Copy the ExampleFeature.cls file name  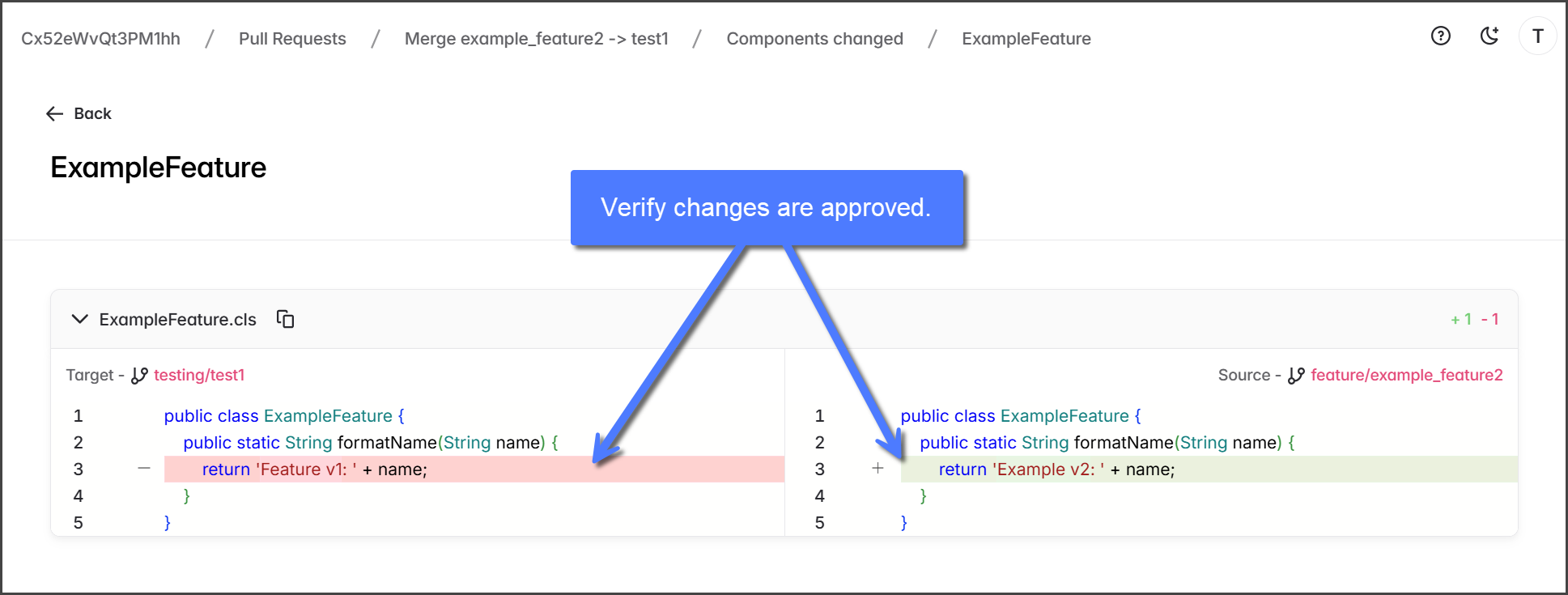285,319
